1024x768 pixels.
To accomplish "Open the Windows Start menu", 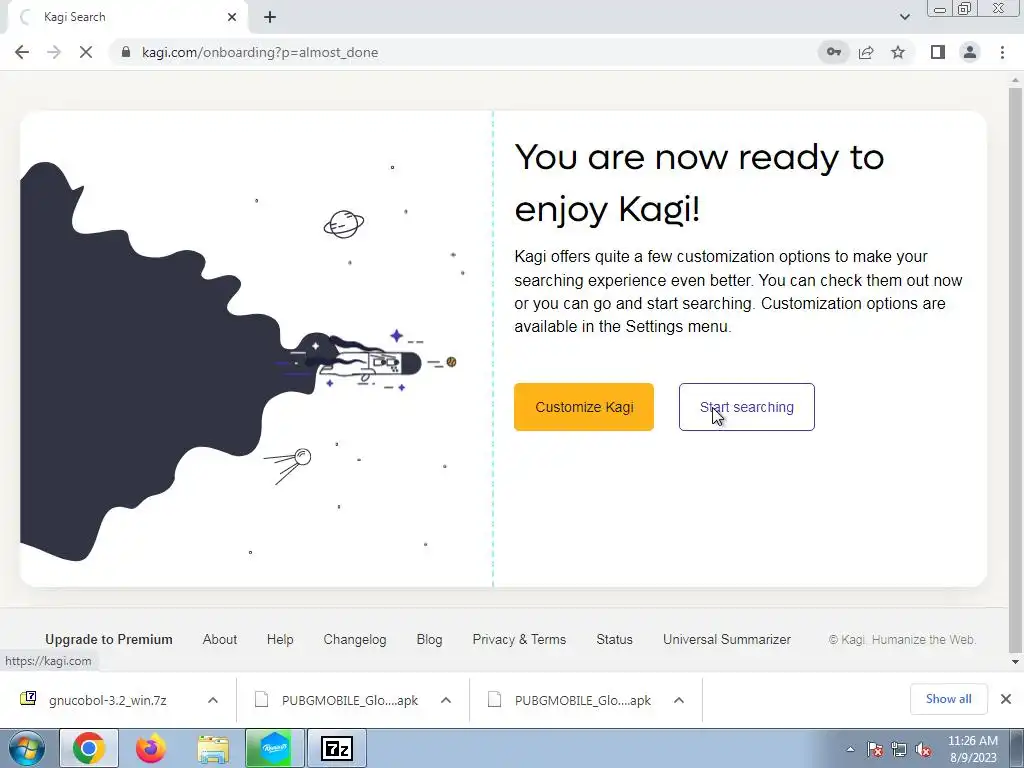I will 26,748.
